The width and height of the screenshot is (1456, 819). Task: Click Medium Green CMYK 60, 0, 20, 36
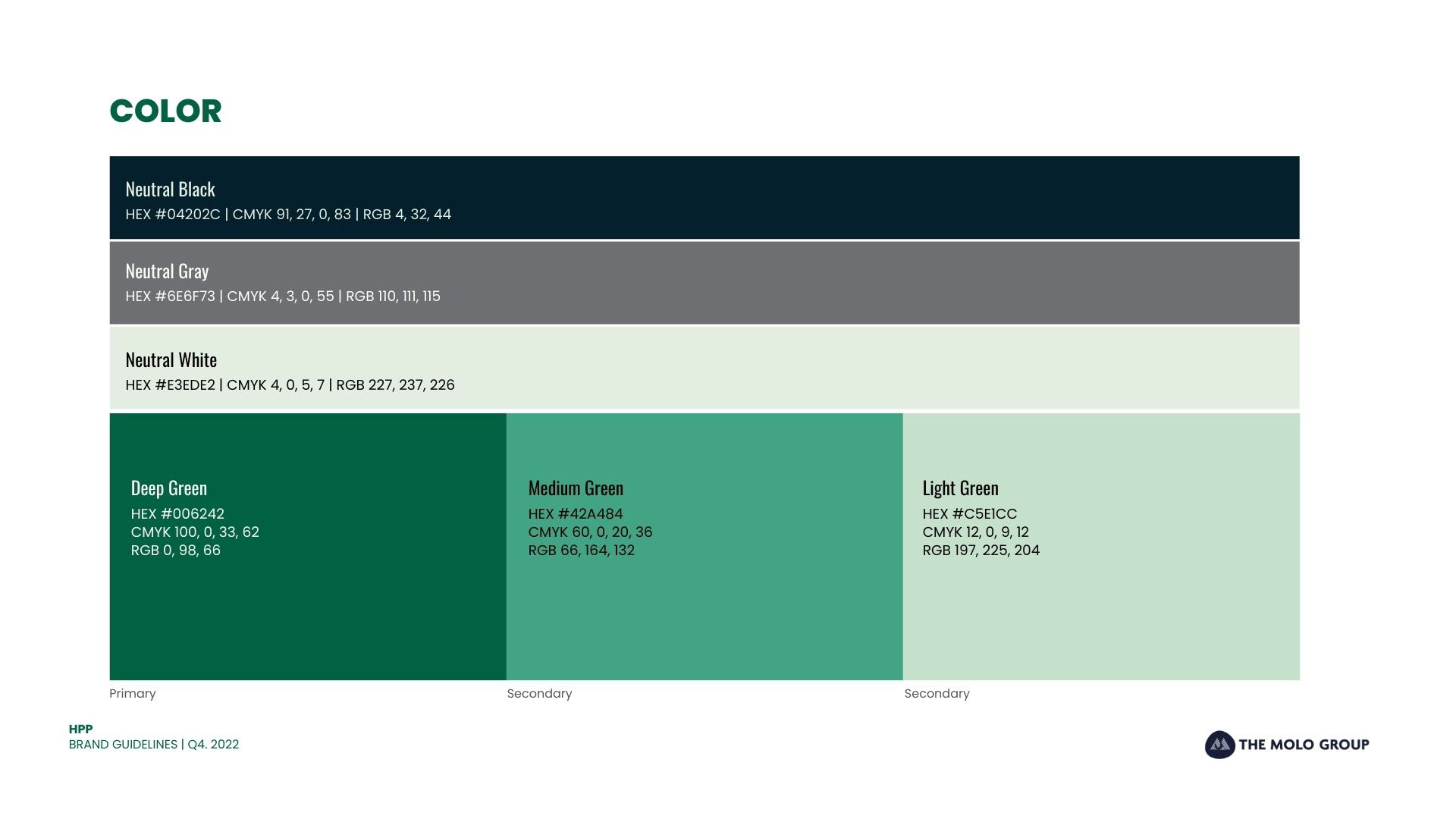click(x=590, y=532)
